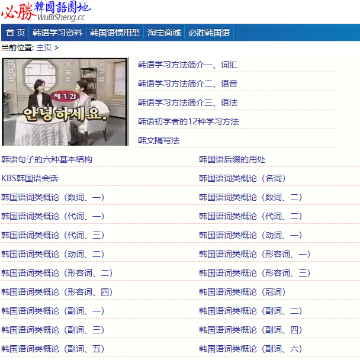Open 韩国语词类概论（代词、二）
Image resolution: width=360 pixels, height=360 pixels.
tap(251, 217)
